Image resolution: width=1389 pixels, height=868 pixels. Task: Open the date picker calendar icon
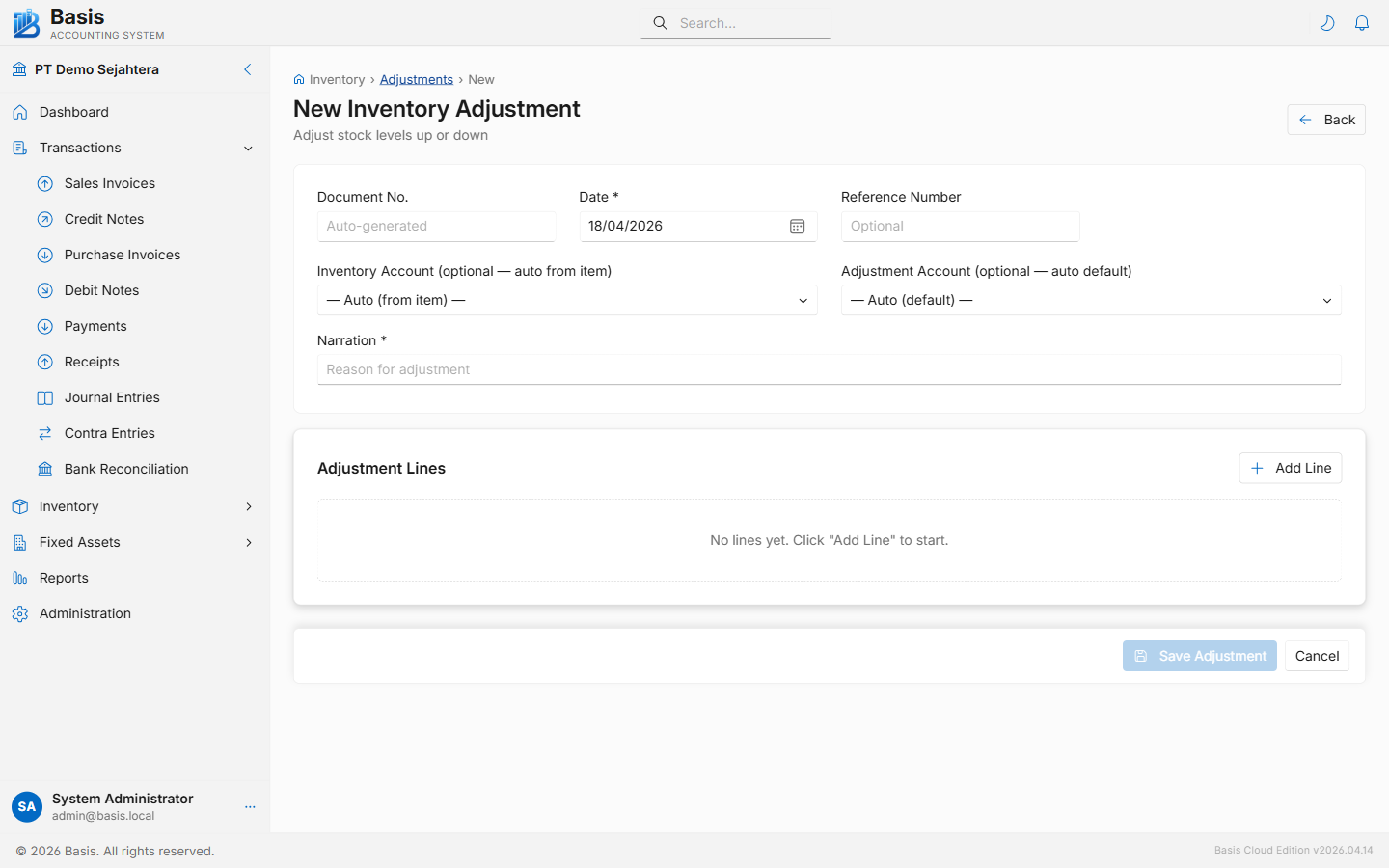(x=797, y=226)
